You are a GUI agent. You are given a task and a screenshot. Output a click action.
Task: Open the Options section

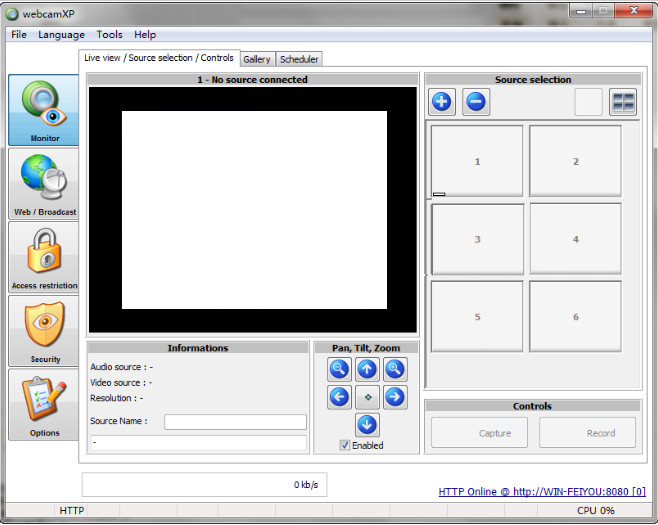pos(44,404)
